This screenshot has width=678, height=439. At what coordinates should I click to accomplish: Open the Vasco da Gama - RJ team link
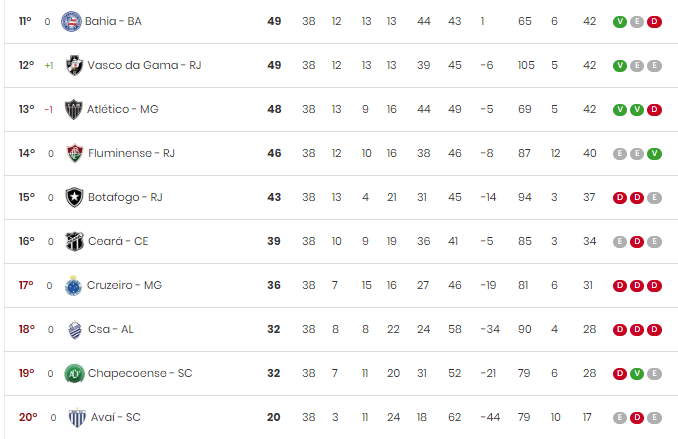pyautogui.click(x=144, y=65)
